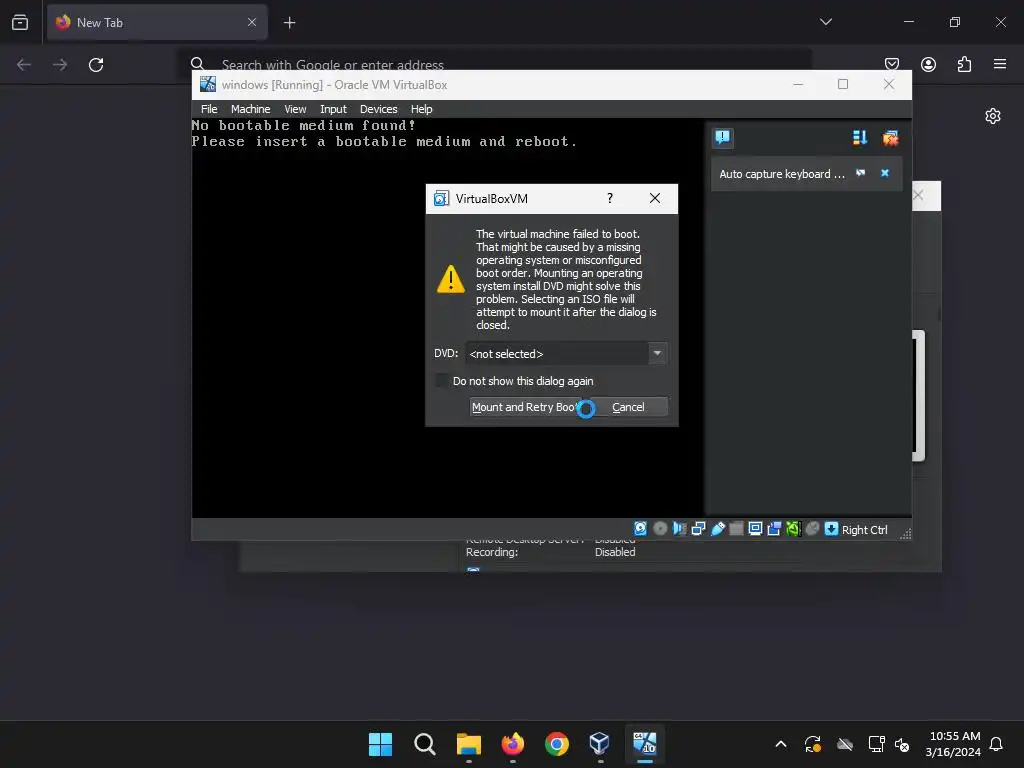Click the gray mouse integration icon
This screenshot has width=1024, height=768.
point(812,529)
